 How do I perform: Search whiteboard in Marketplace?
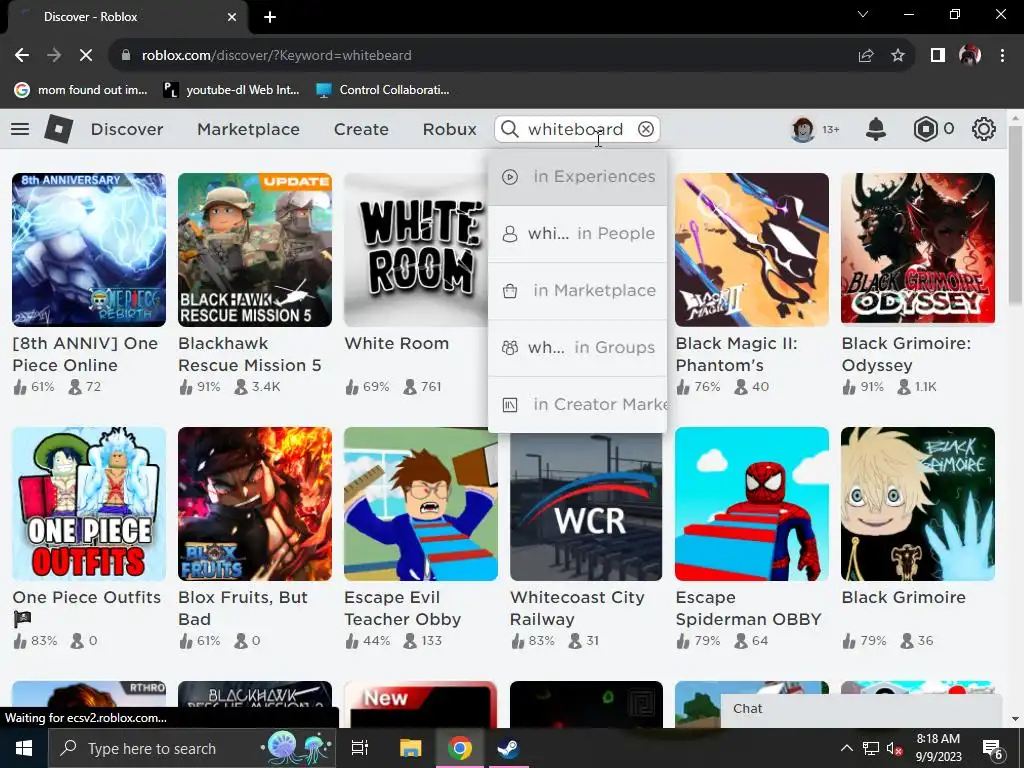[577, 291]
